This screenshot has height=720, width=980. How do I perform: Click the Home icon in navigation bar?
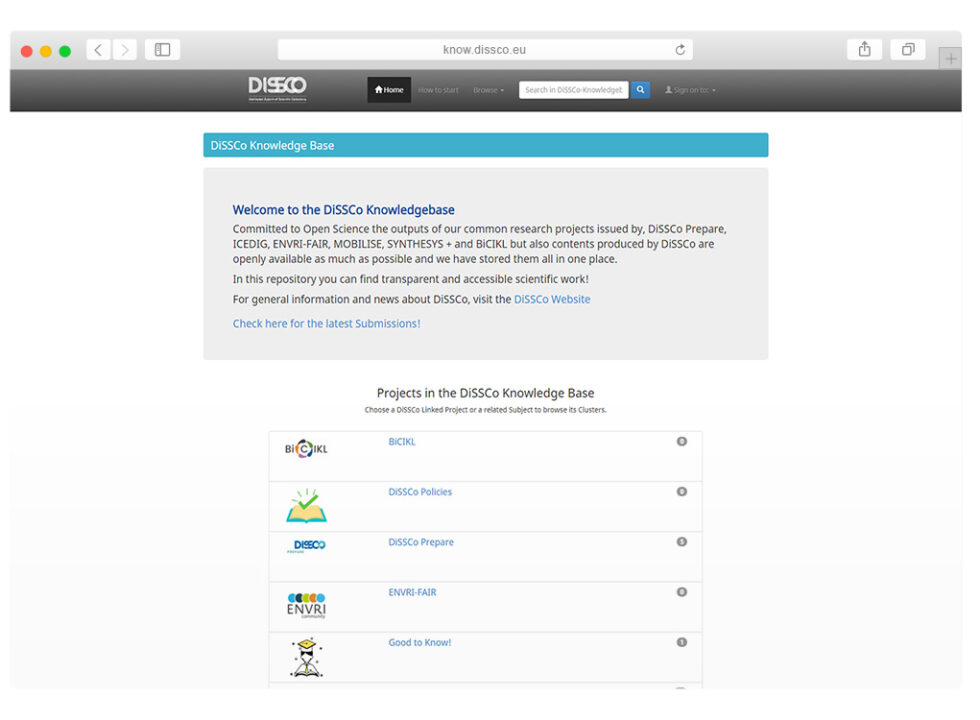377,89
